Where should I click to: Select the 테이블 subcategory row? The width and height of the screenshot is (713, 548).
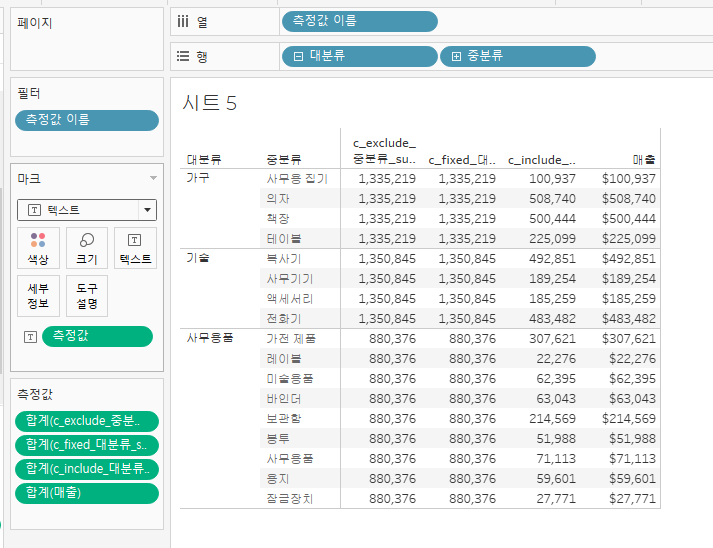pos(284,239)
